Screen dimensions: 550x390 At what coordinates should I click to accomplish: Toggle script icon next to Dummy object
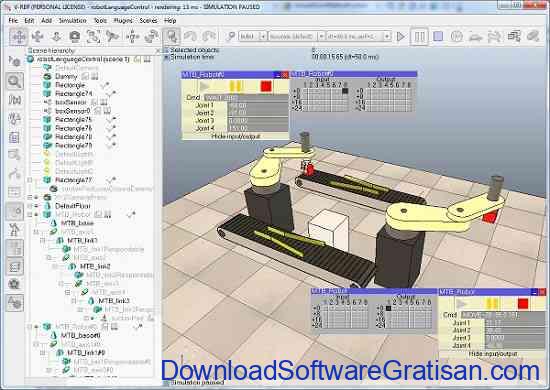[85, 76]
